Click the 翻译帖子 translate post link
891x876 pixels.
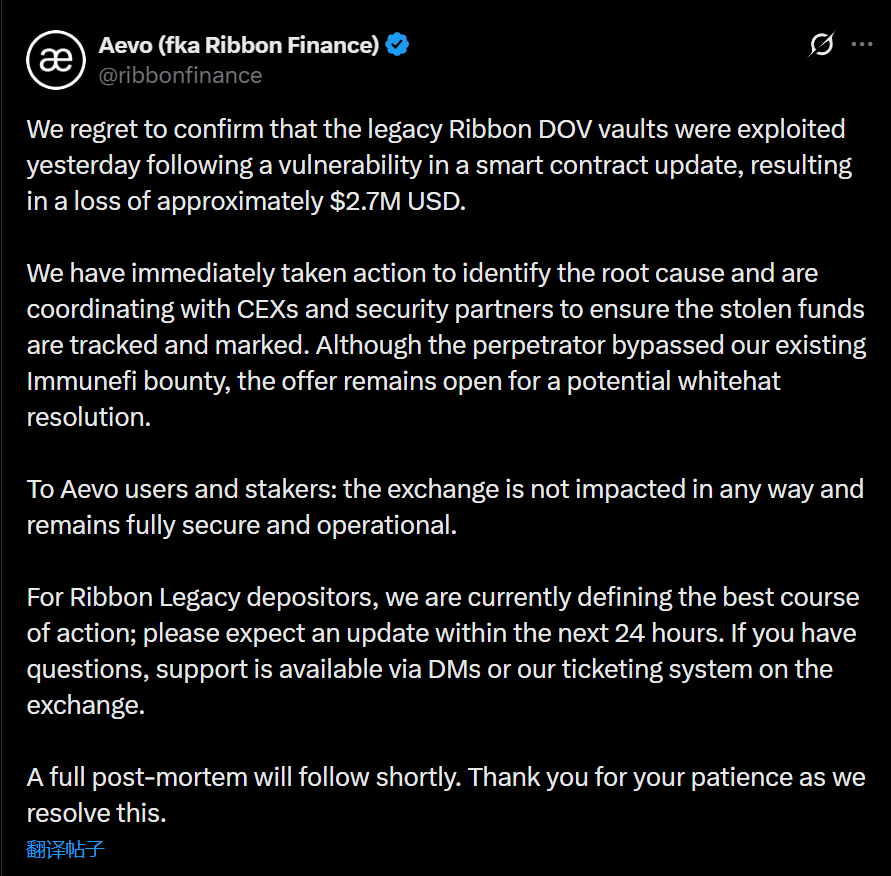tap(65, 850)
